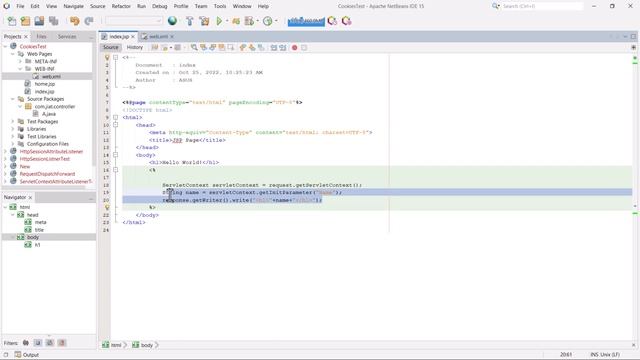
Task: Expand the Test Packages node
Action: click(13, 122)
